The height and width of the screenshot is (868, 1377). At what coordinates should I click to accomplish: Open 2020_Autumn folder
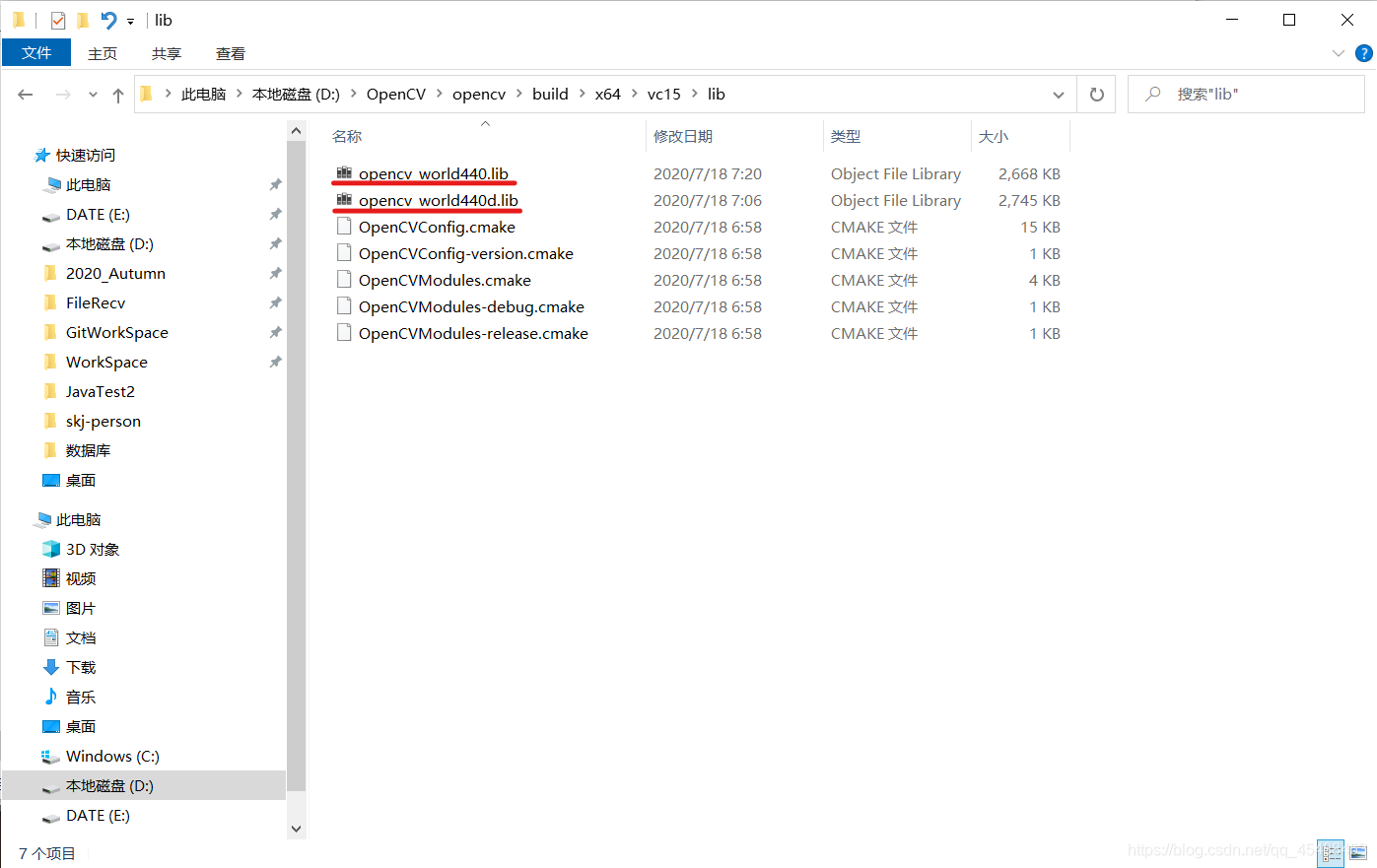115,273
